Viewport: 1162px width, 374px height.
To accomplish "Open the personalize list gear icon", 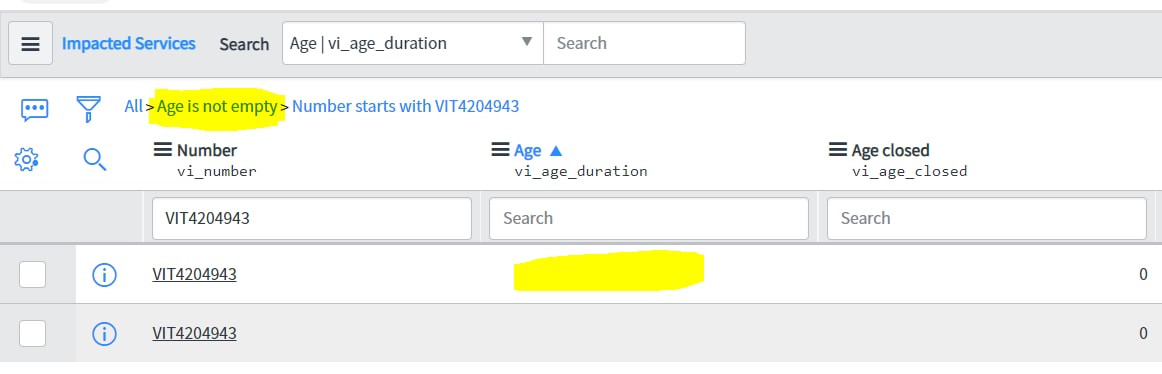I will pyautogui.click(x=26, y=158).
